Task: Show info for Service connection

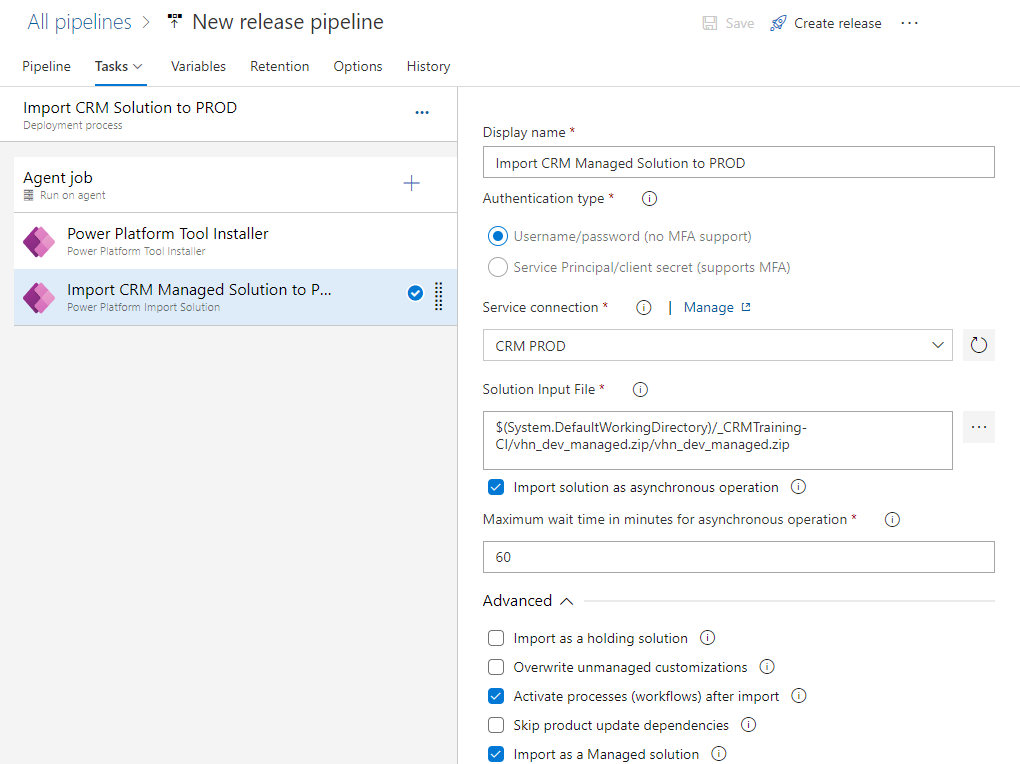Action: [643, 307]
